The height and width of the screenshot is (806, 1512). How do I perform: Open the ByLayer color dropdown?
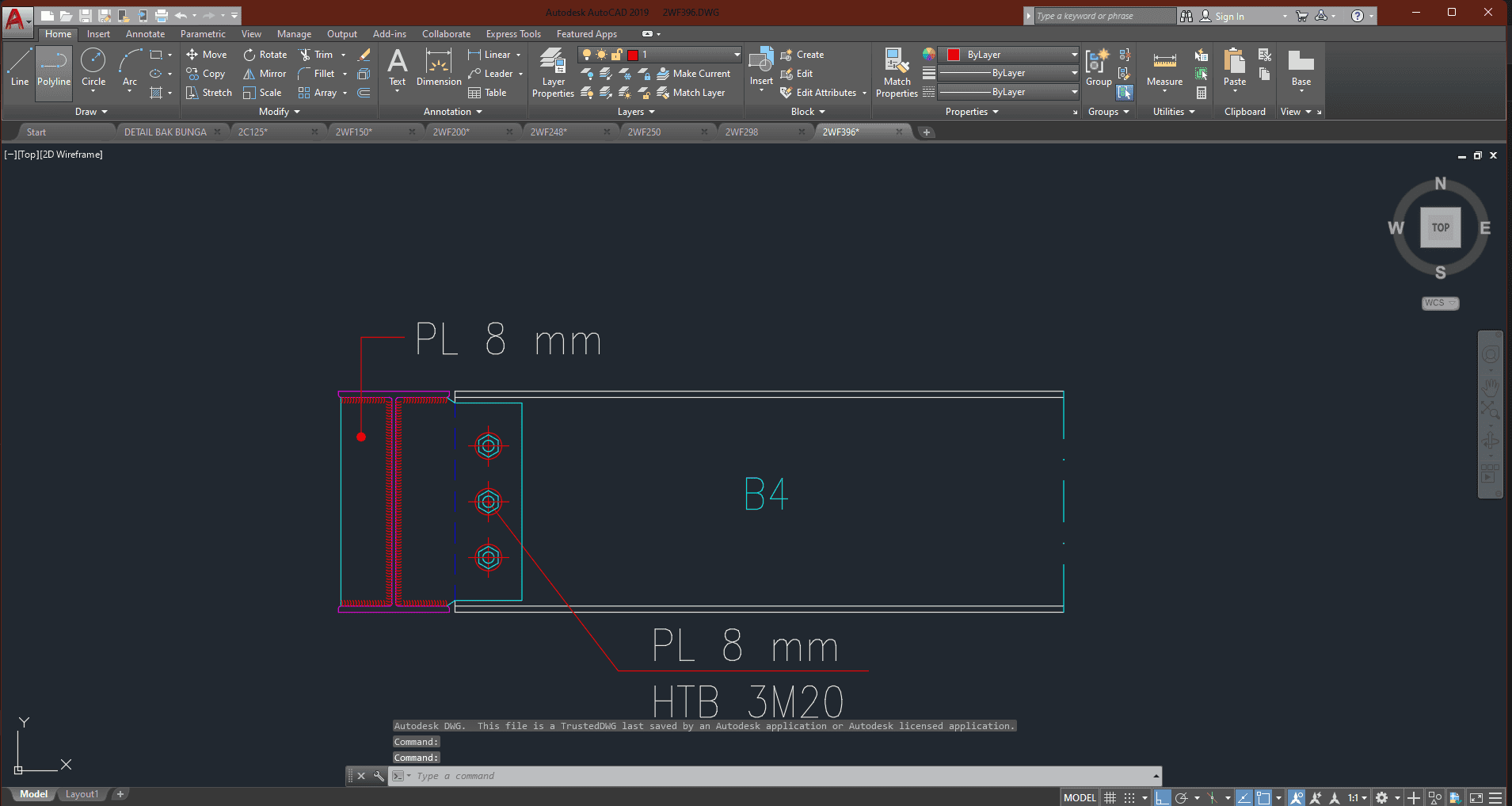click(x=1074, y=55)
